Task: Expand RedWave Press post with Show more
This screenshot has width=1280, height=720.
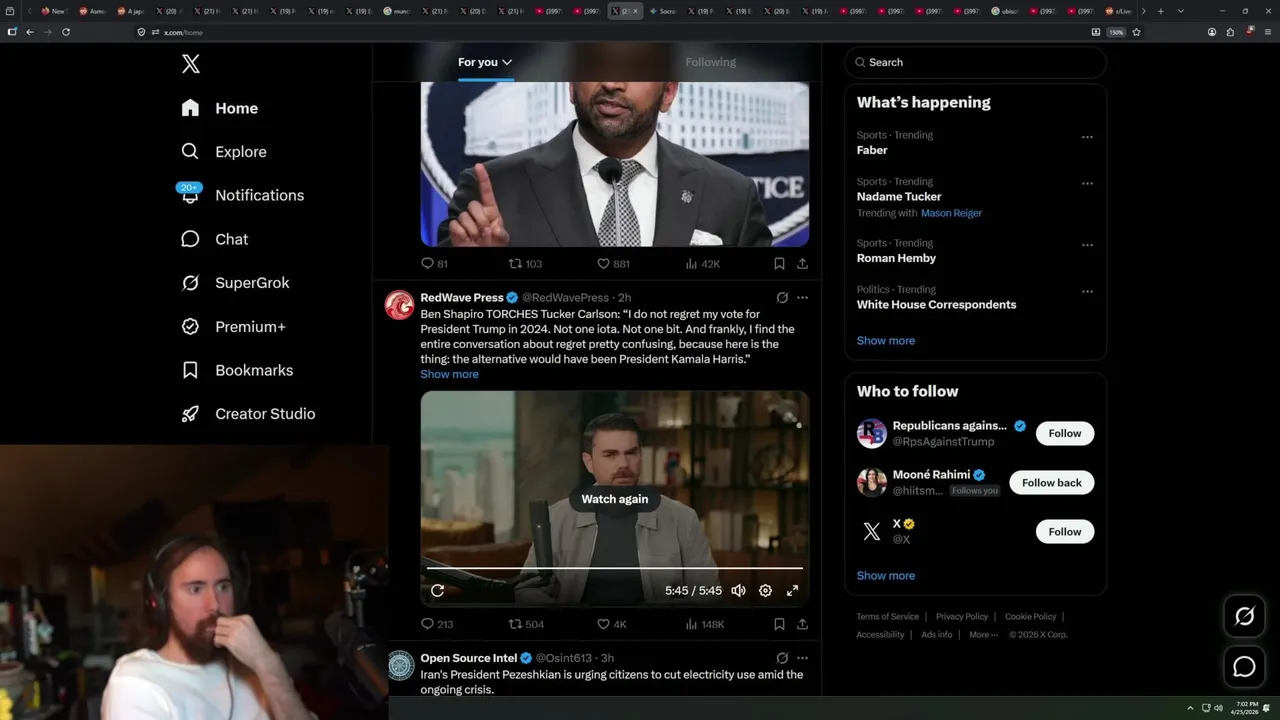Action: coord(449,374)
